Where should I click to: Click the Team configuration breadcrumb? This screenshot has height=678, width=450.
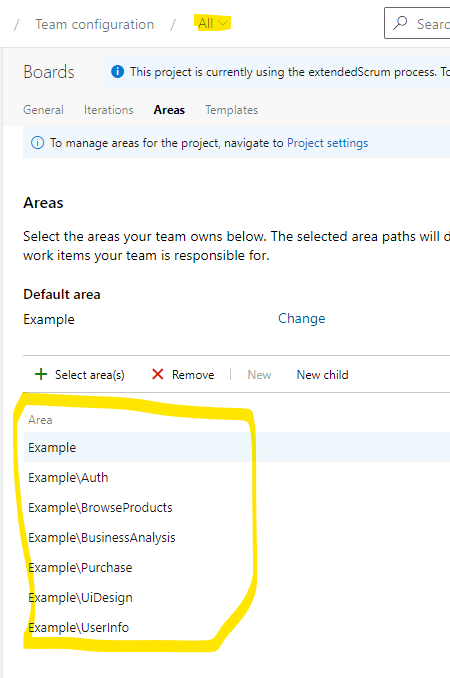(94, 24)
